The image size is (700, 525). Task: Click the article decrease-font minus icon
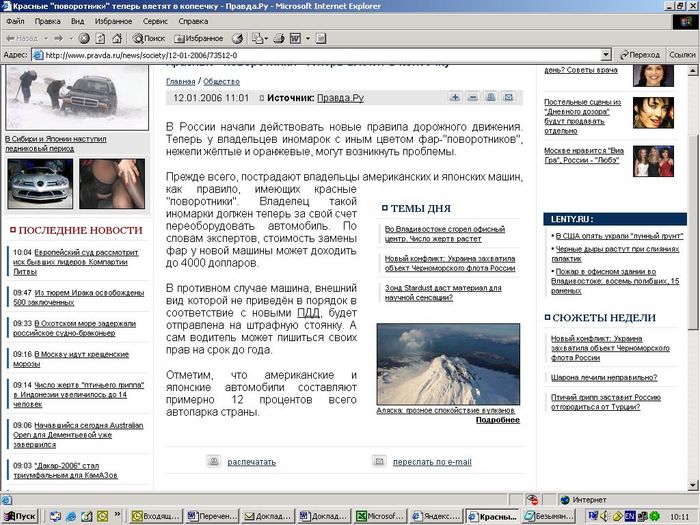pos(473,97)
